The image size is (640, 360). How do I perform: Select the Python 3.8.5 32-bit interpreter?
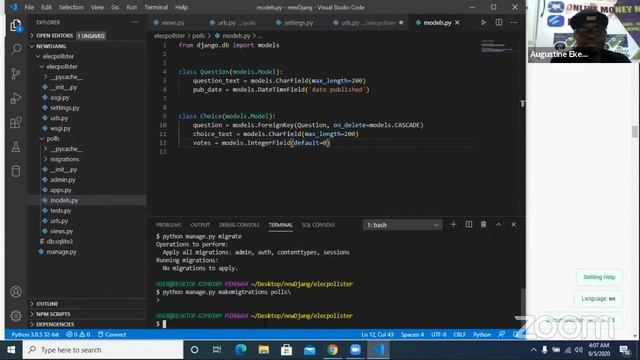(35, 335)
